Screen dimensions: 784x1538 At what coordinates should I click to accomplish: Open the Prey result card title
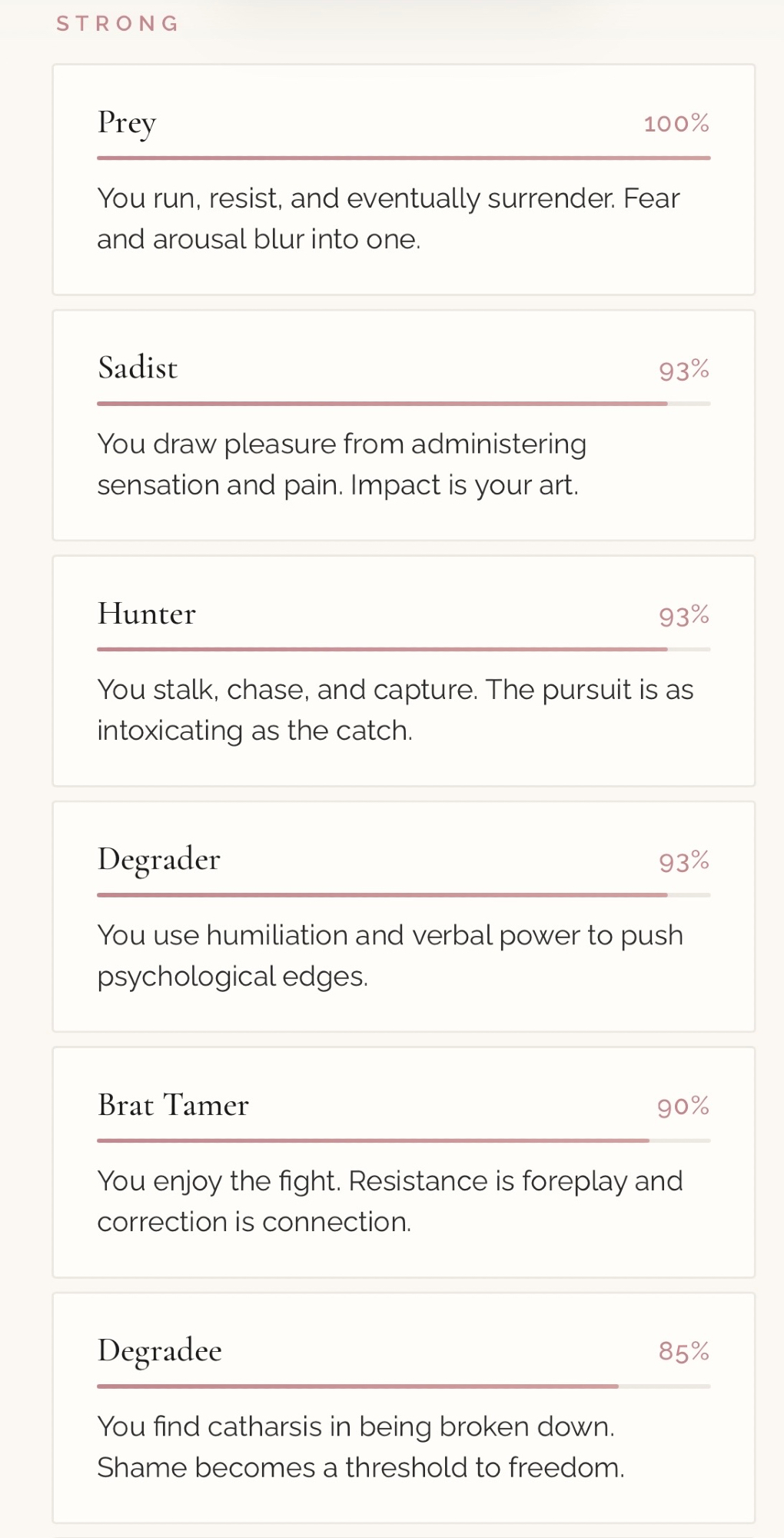coord(127,123)
